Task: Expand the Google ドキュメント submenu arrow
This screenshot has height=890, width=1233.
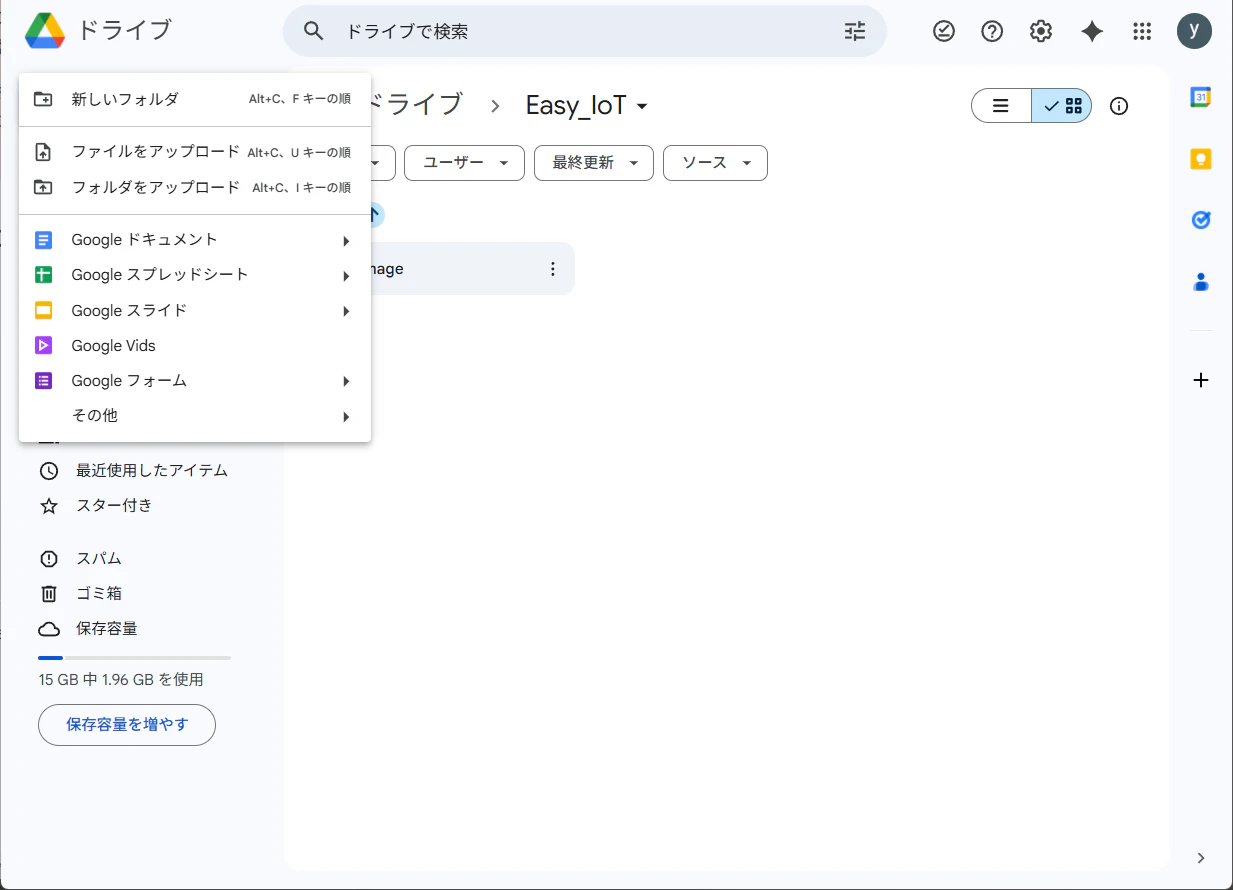Action: [346, 241]
